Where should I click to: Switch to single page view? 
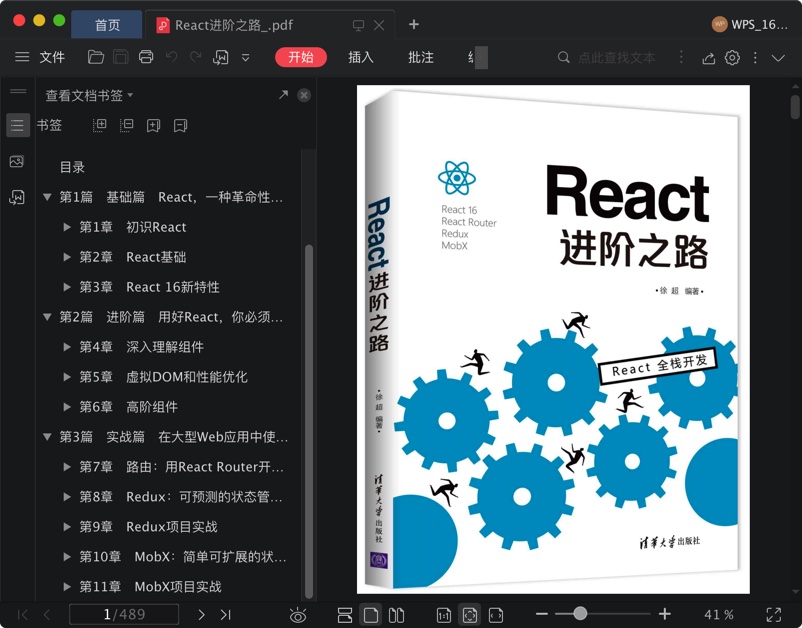371,615
